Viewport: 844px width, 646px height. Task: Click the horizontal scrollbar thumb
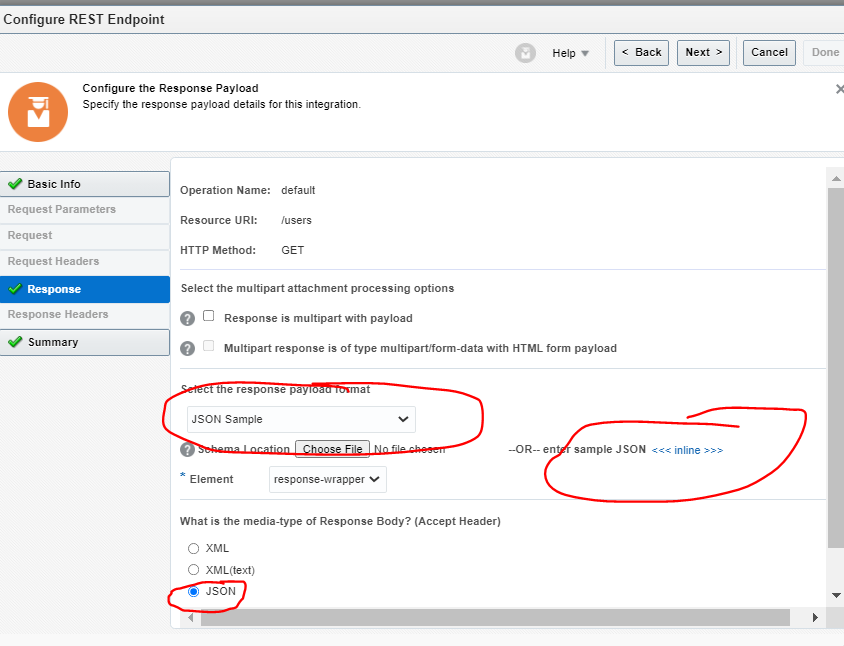tap(495, 617)
